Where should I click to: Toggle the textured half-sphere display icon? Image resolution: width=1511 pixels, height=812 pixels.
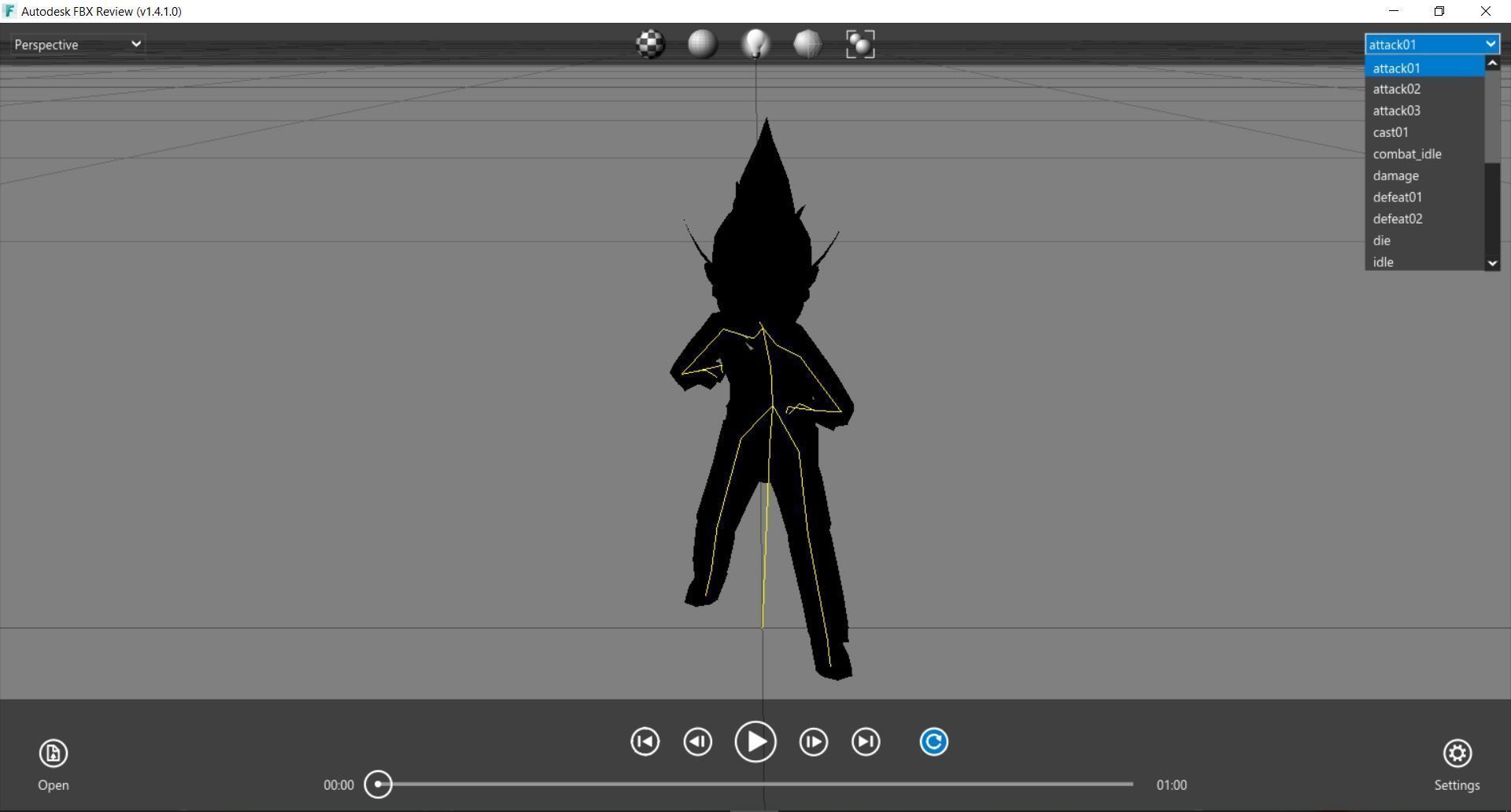tap(808, 44)
